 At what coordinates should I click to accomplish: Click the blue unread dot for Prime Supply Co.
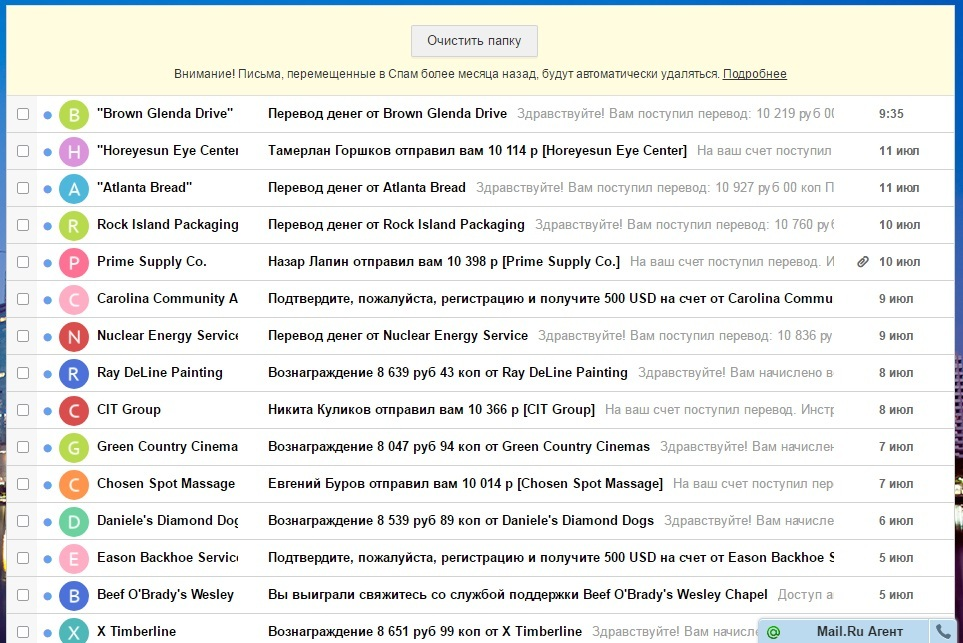47,263
